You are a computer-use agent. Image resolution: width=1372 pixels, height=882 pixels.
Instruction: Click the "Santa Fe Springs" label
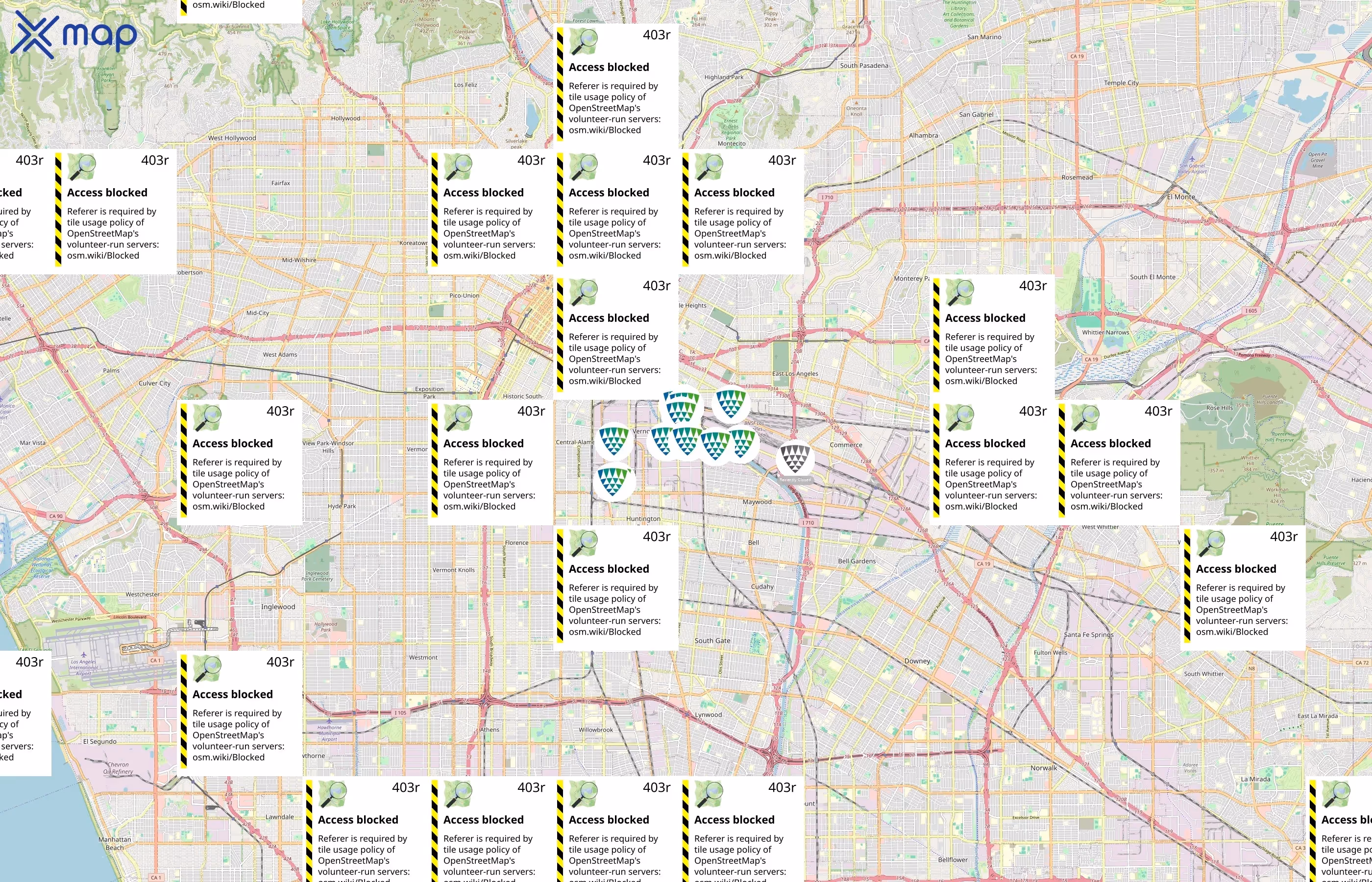1089,635
